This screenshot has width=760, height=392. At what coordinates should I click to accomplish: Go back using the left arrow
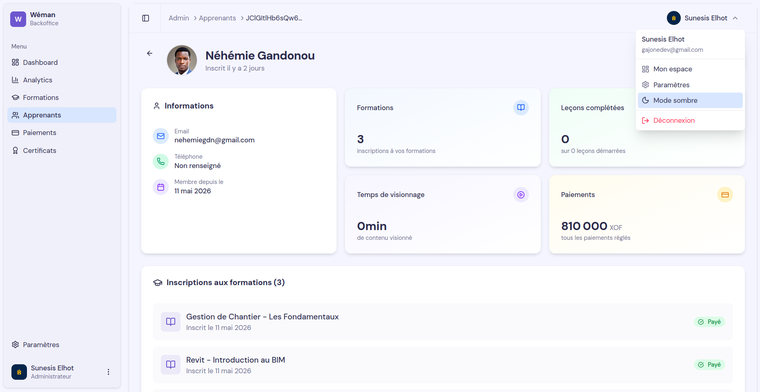point(150,53)
